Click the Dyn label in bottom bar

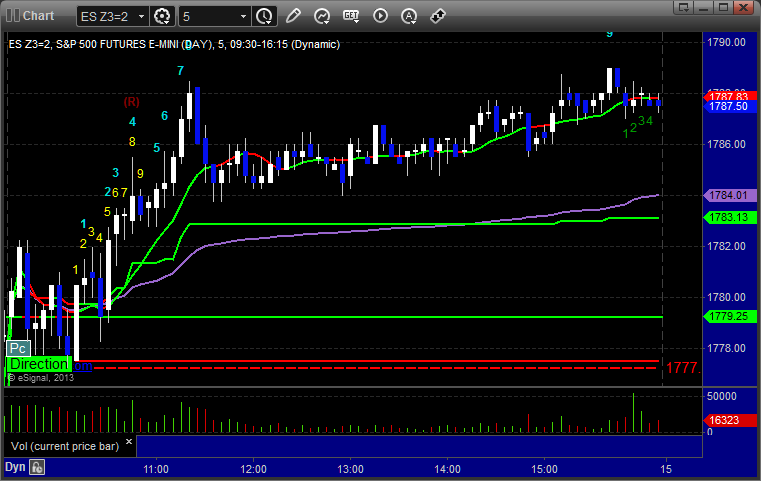pyautogui.click(x=15, y=467)
